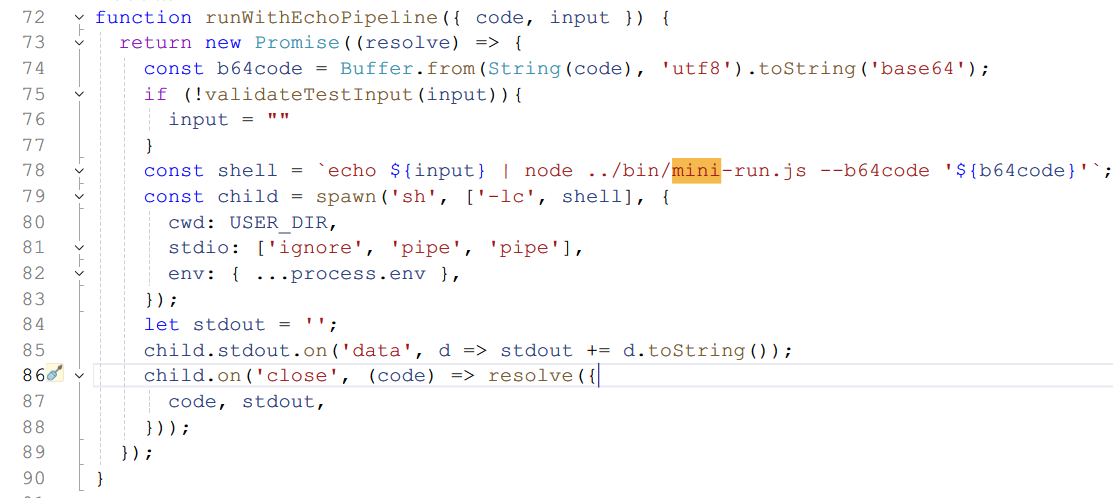
Task: Collapse the runWithEchoPipeline function at line 72
Action: (79, 17)
